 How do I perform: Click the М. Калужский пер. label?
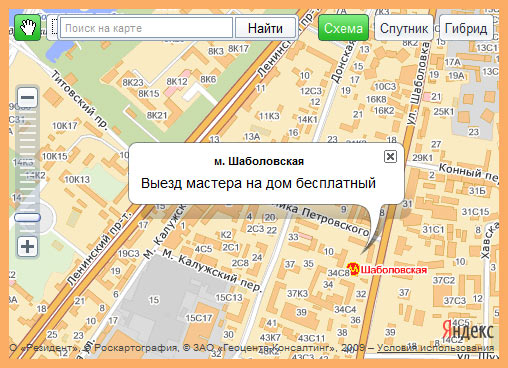212,269
